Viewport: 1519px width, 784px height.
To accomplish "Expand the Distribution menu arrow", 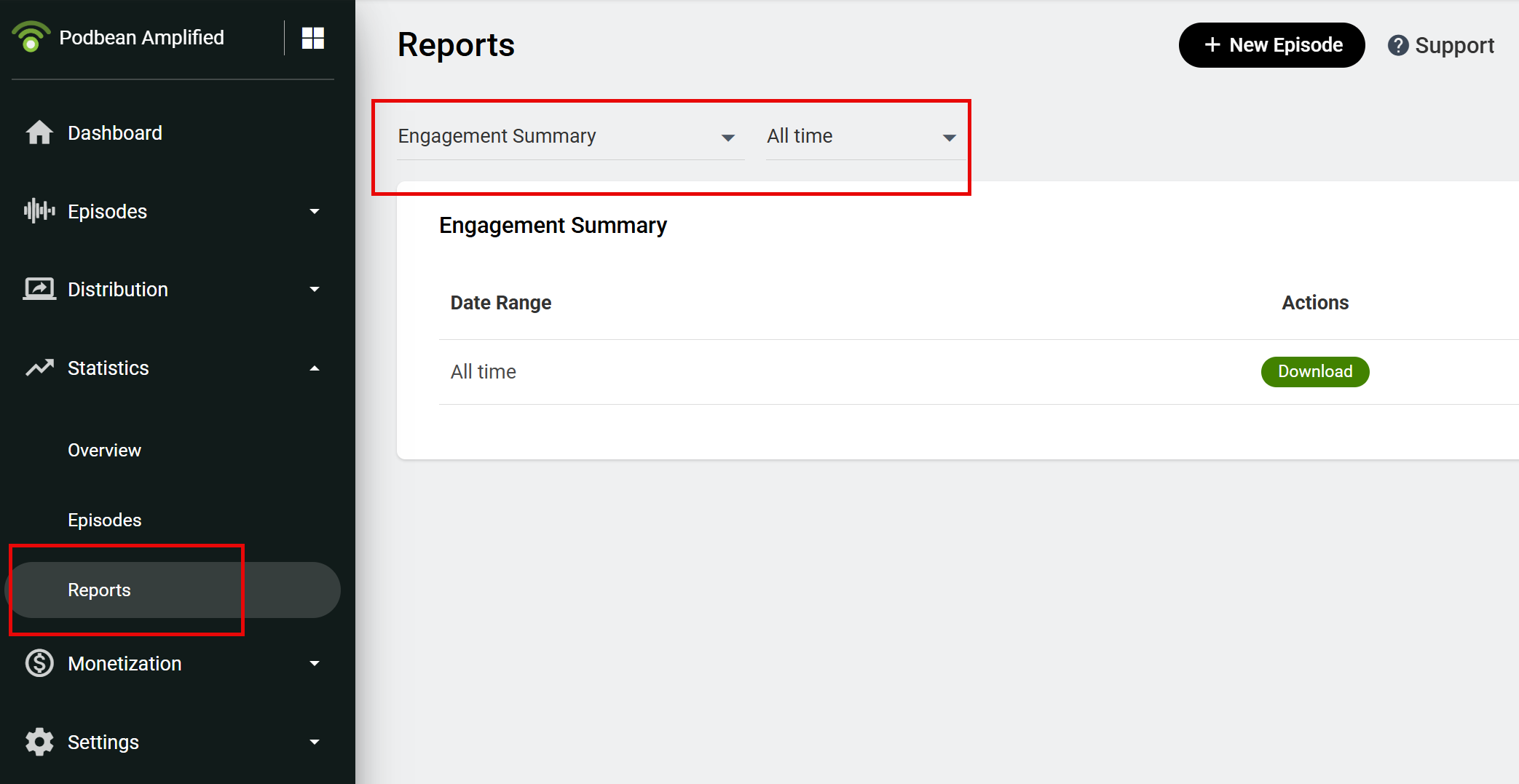I will point(315,289).
